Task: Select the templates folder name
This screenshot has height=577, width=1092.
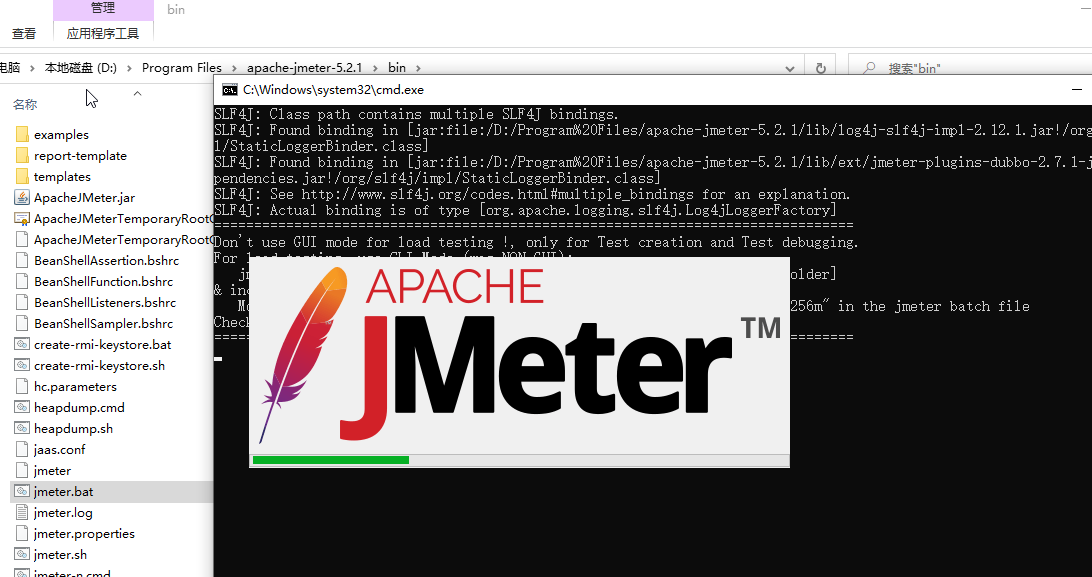Action: (62, 176)
